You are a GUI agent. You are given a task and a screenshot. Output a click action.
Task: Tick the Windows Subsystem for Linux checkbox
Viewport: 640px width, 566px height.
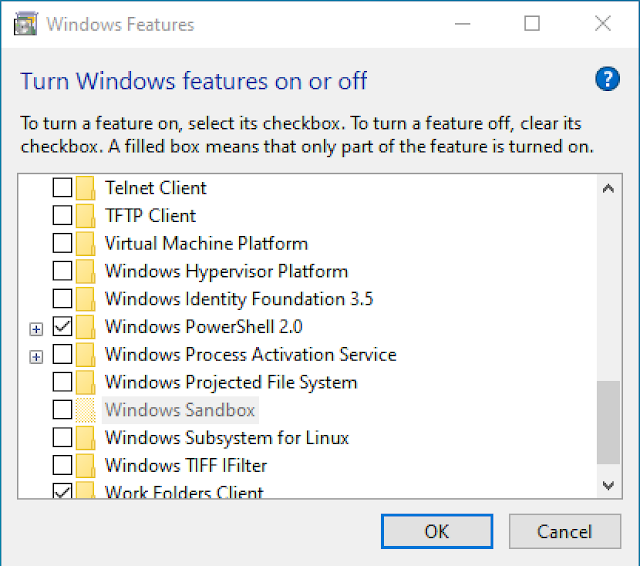click(x=62, y=437)
